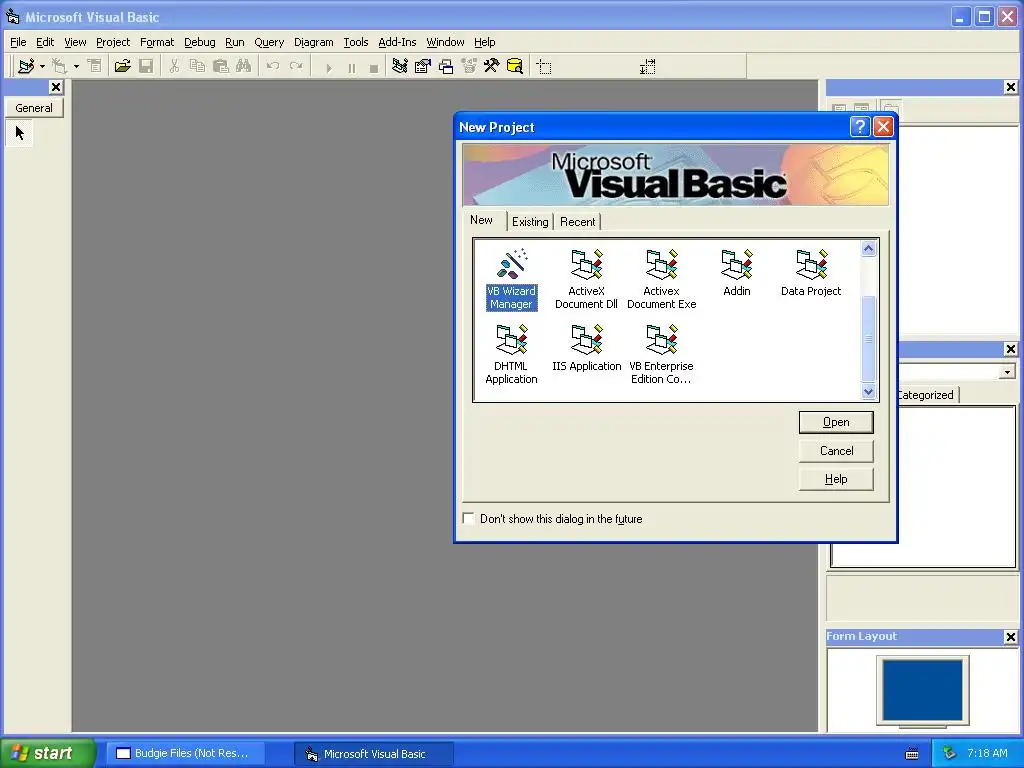Click the clock showing 7:18 AM
Viewport: 1024px width, 768px height.
pos(987,753)
